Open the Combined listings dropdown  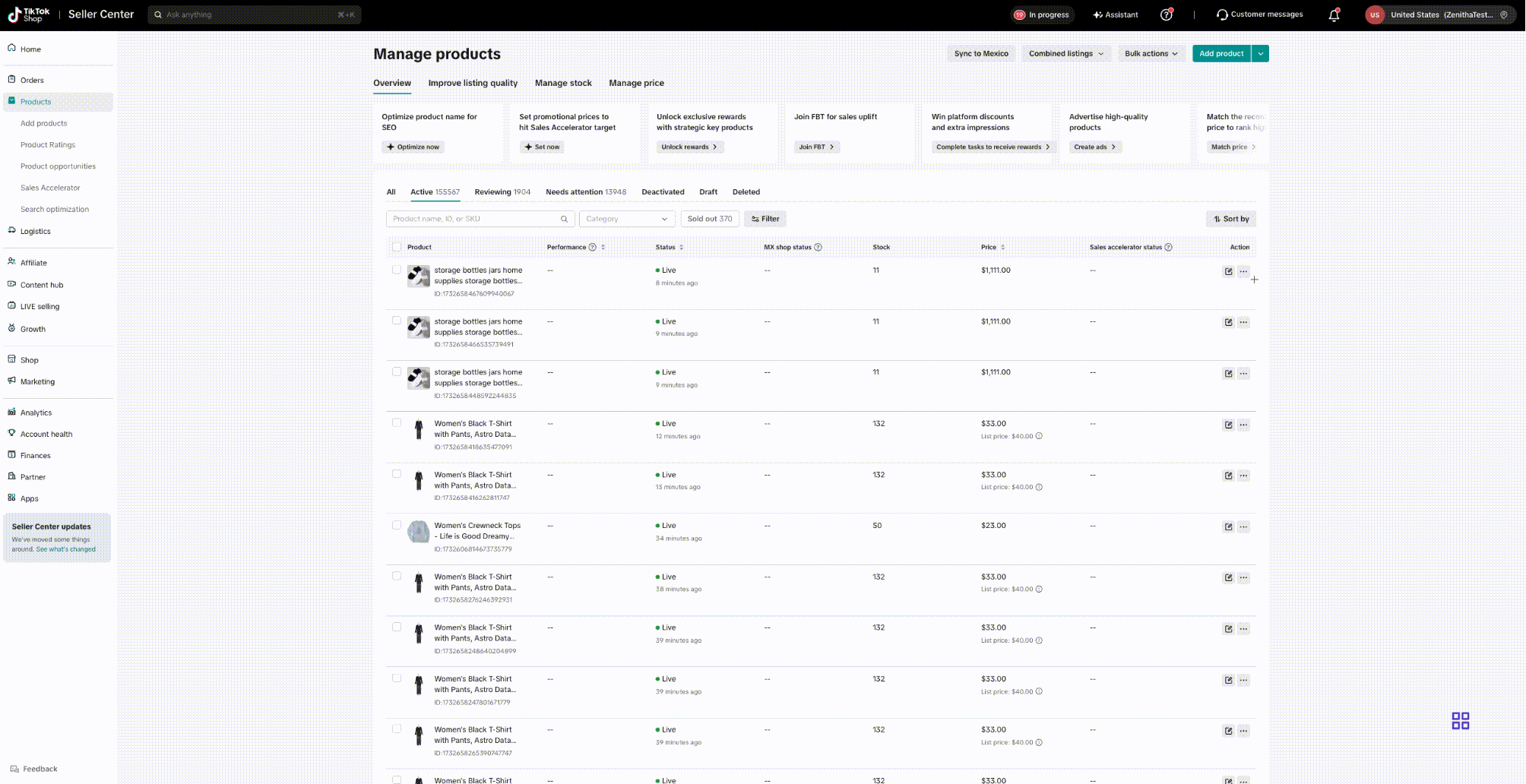pyautogui.click(x=1066, y=53)
